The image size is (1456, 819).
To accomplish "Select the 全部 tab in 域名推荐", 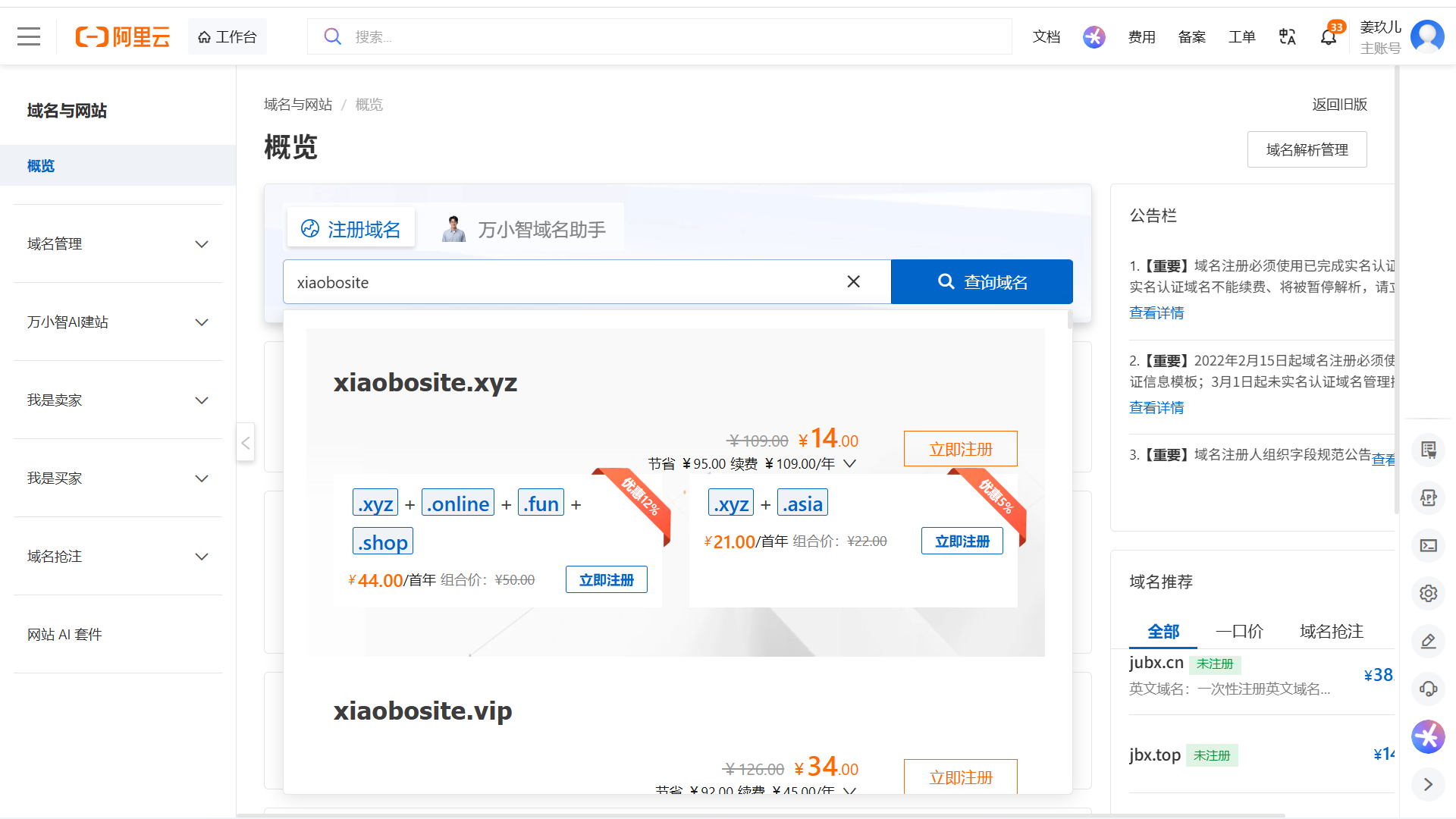I will point(1163,631).
